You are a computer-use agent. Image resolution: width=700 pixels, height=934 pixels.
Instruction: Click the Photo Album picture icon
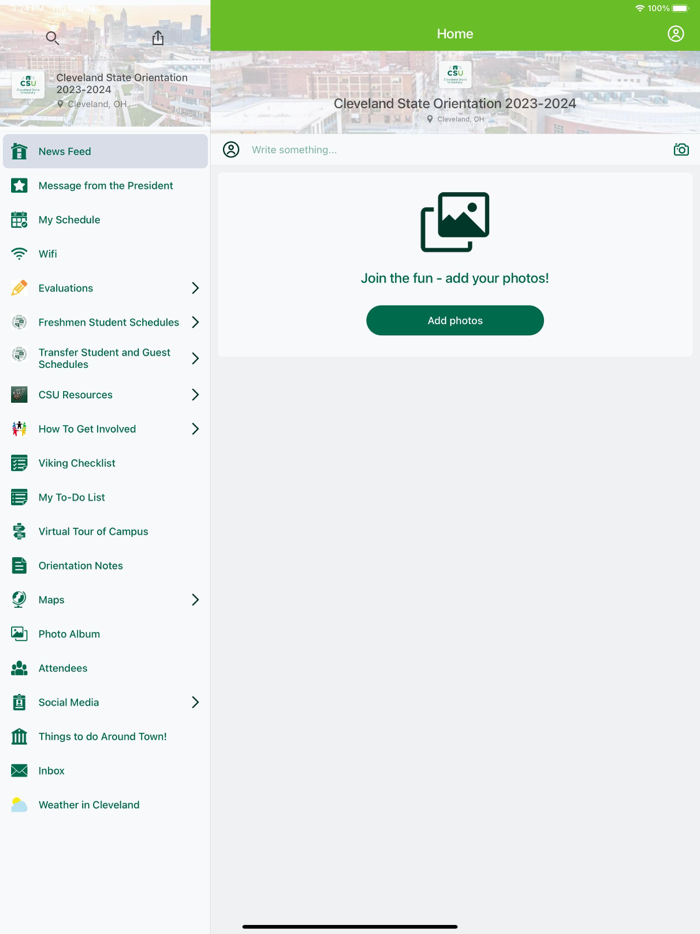[19, 634]
